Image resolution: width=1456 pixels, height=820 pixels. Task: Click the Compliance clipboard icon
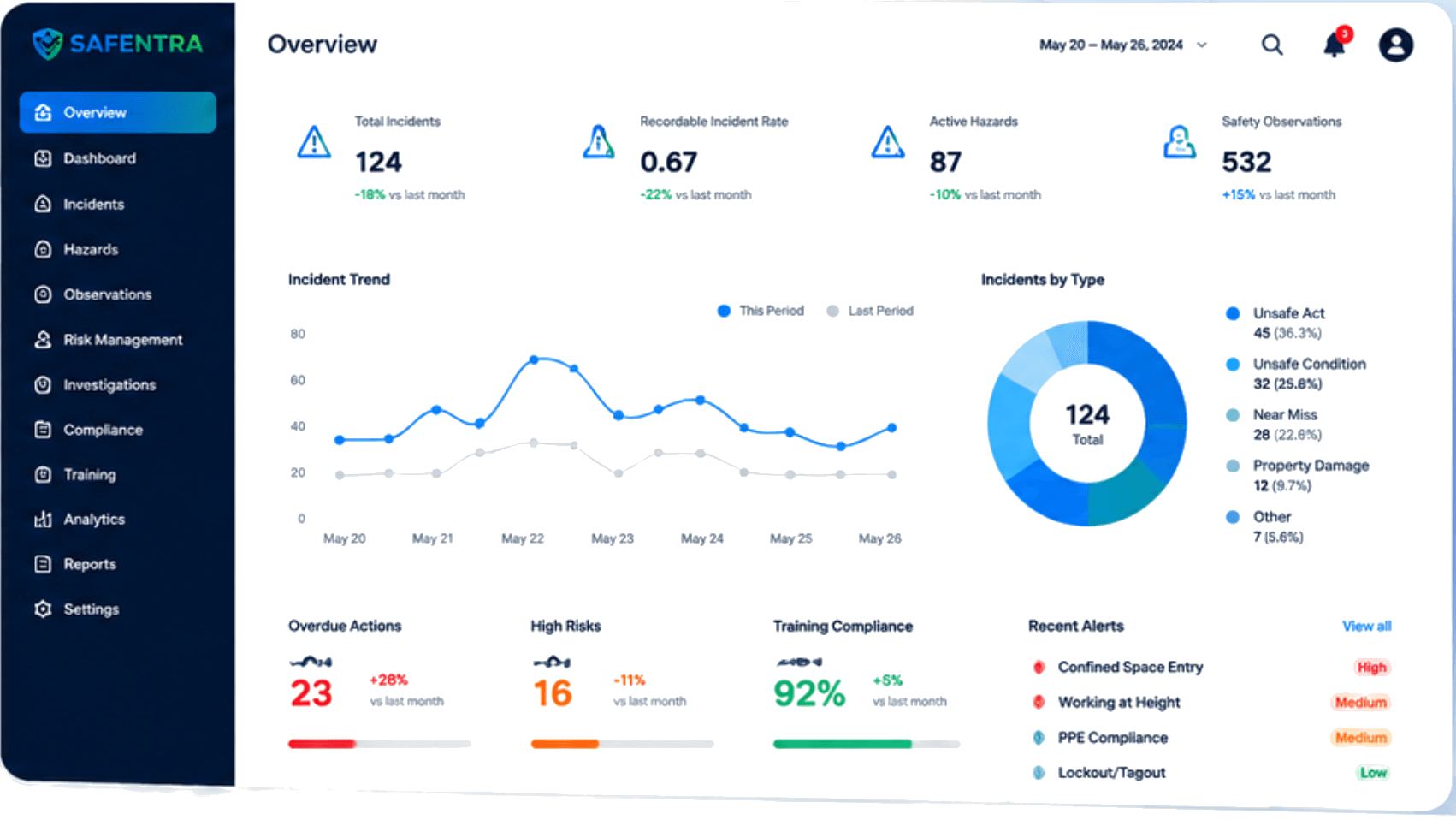pyautogui.click(x=43, y=430)
